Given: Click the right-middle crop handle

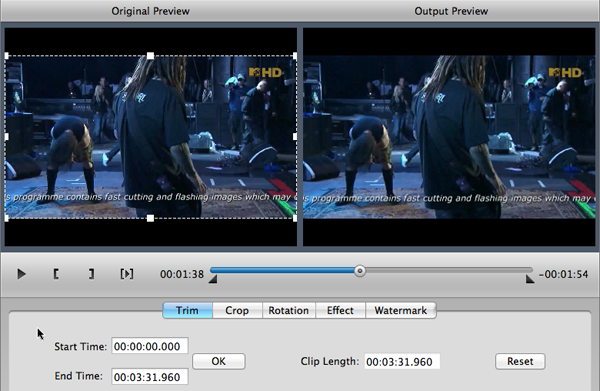Looking at the screenshot, I should click(x=295, y=137).
